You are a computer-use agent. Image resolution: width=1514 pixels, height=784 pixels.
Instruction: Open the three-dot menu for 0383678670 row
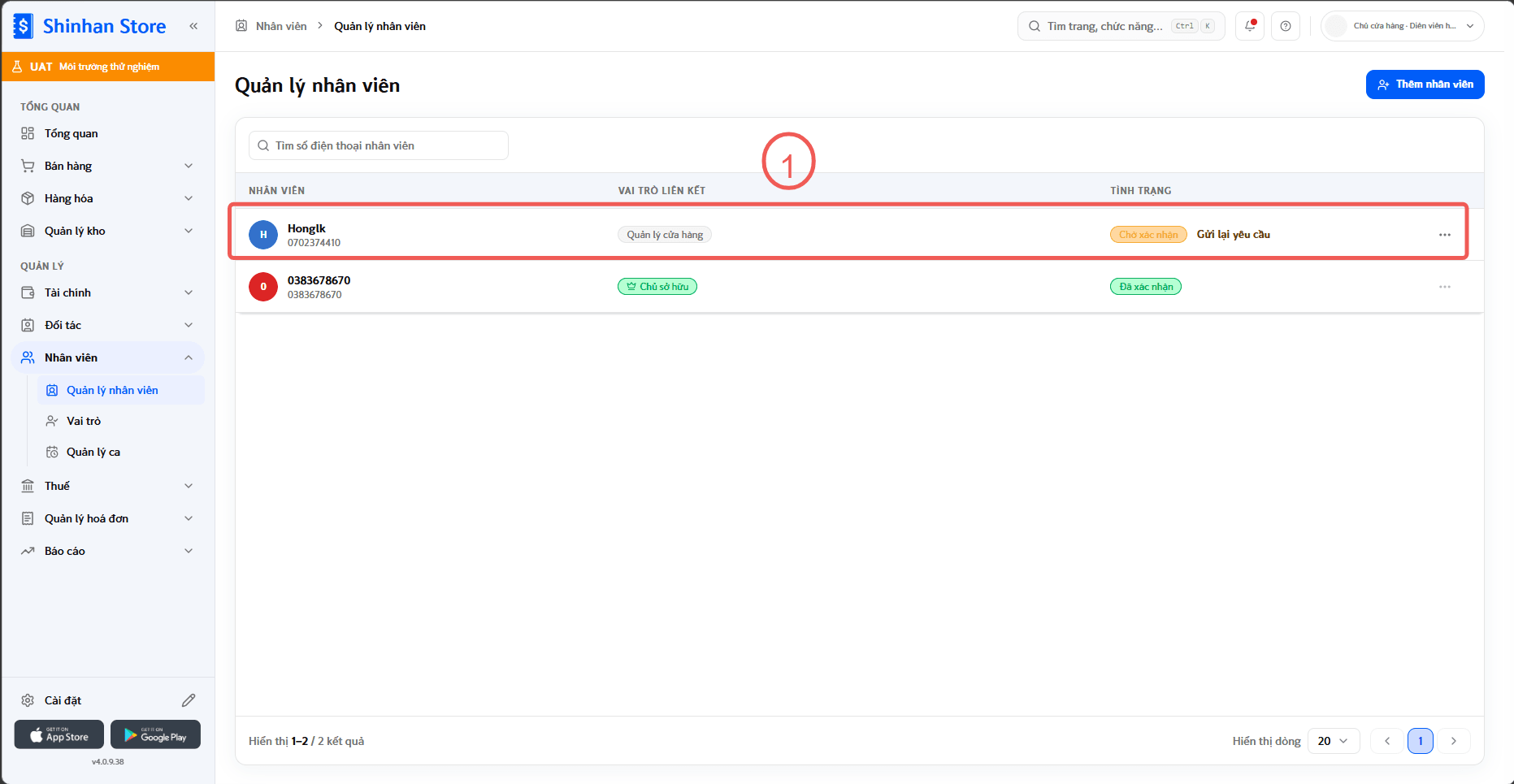[1445, 287]
